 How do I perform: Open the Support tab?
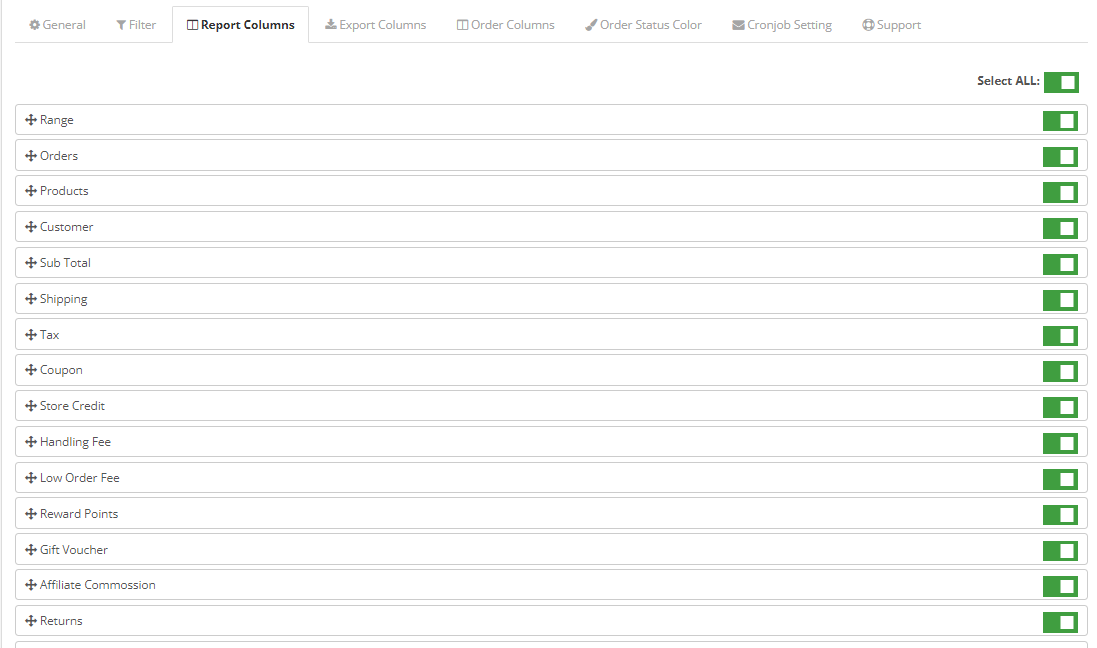click(891, 24)
